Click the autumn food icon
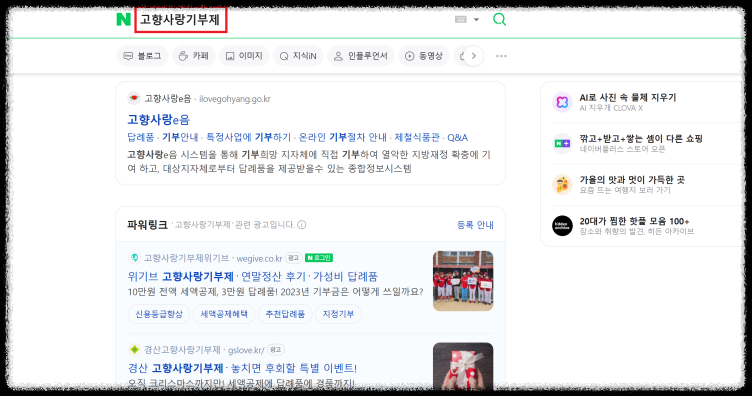752x396 pixels. tap(562, 185)
